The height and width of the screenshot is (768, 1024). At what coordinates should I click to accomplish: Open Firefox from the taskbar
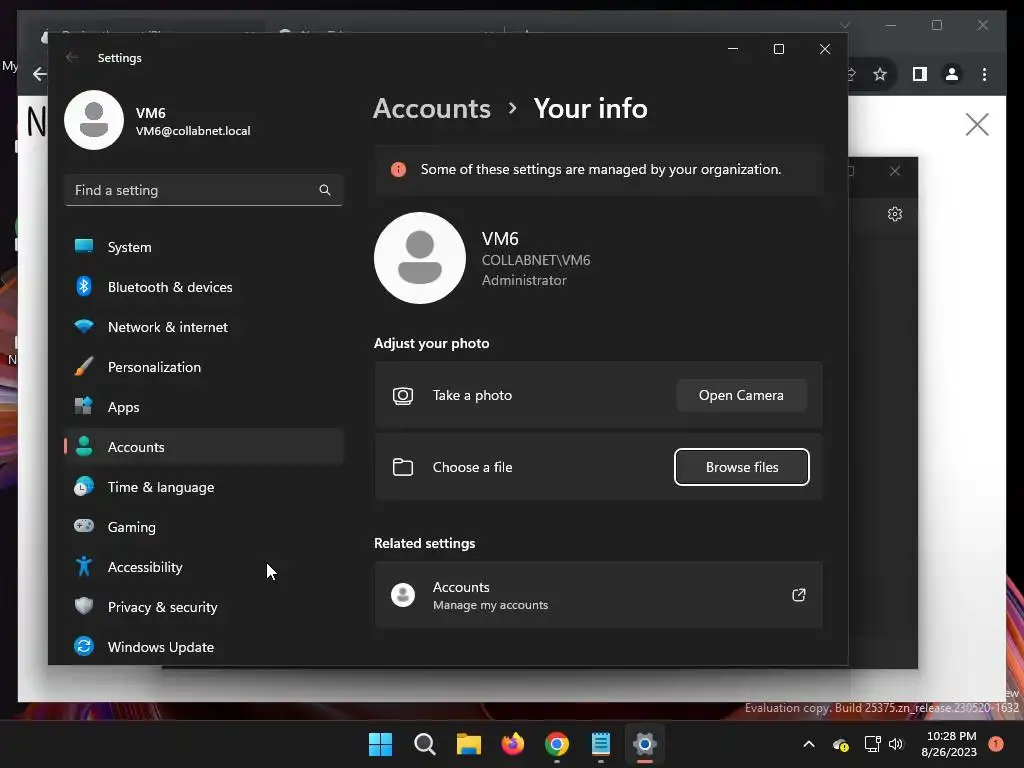pos(513,744)
